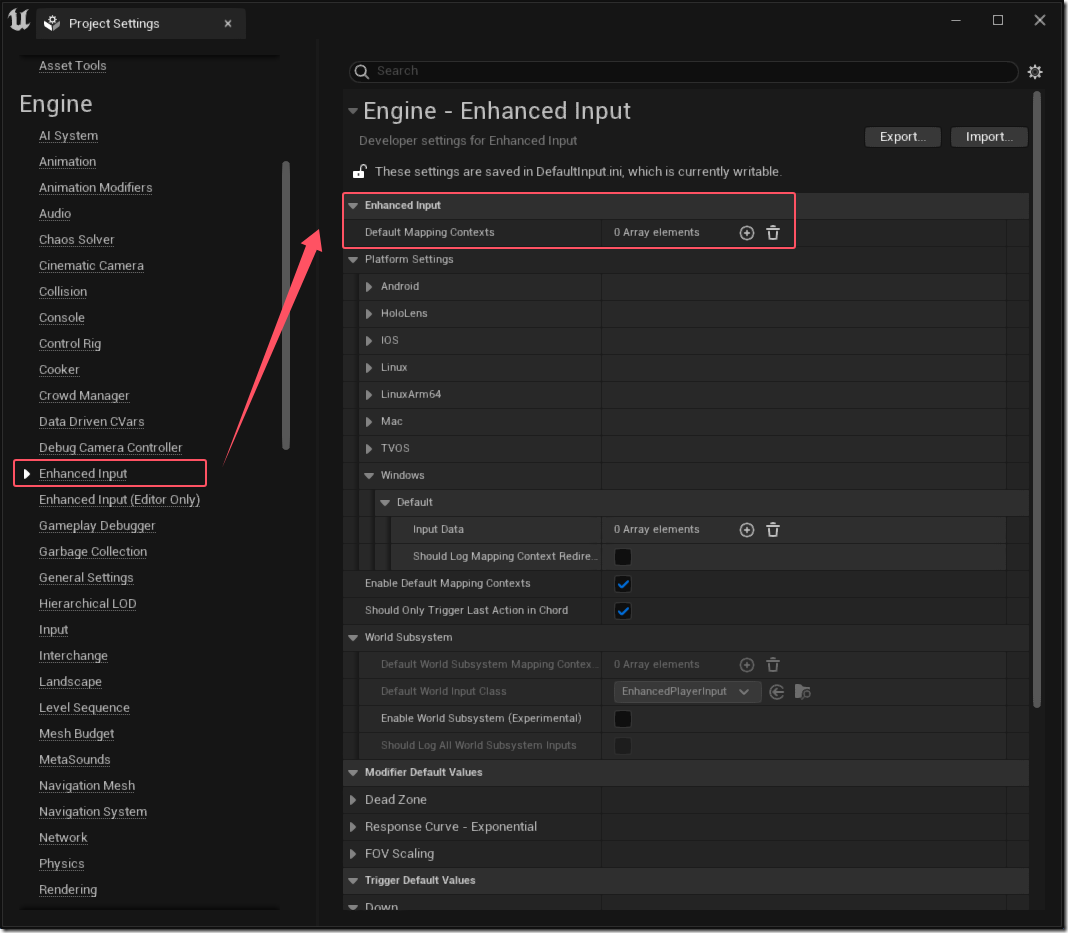Open the settings gear next to search
Screen dimensions: 1068x933
[x=1035, y=72]
